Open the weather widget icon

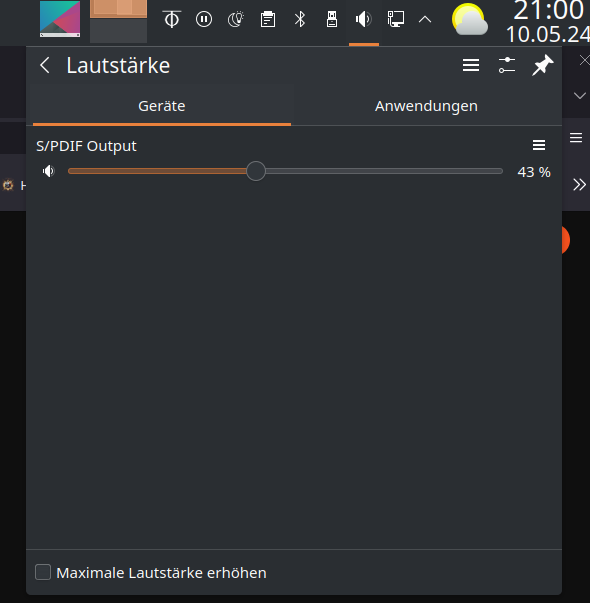tap(470, 19)
